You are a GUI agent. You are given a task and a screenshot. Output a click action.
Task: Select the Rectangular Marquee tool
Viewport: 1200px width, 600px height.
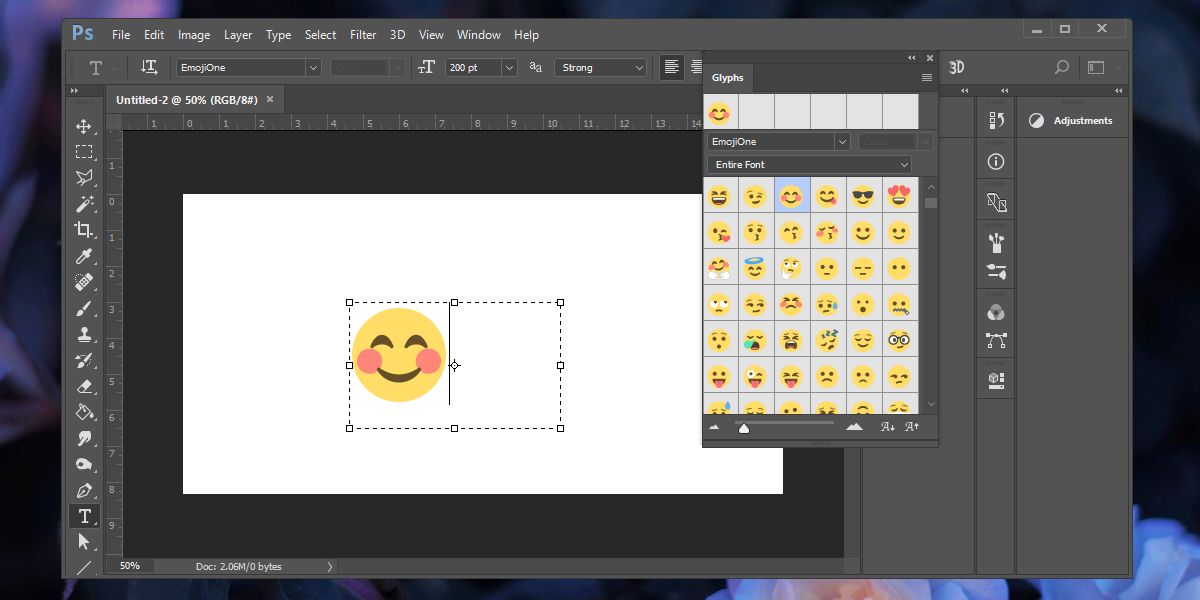coord(85,151)
